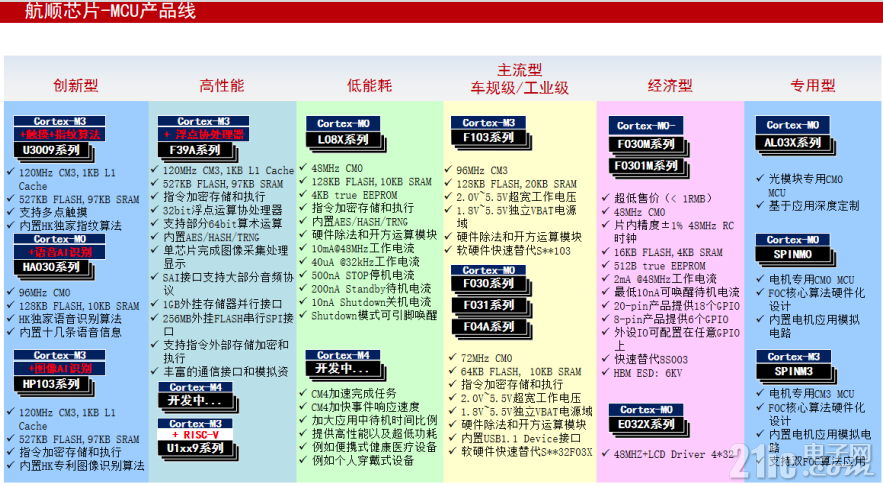Click the F031系列 product box
This screenshot has height=486, width=883.
489,305
